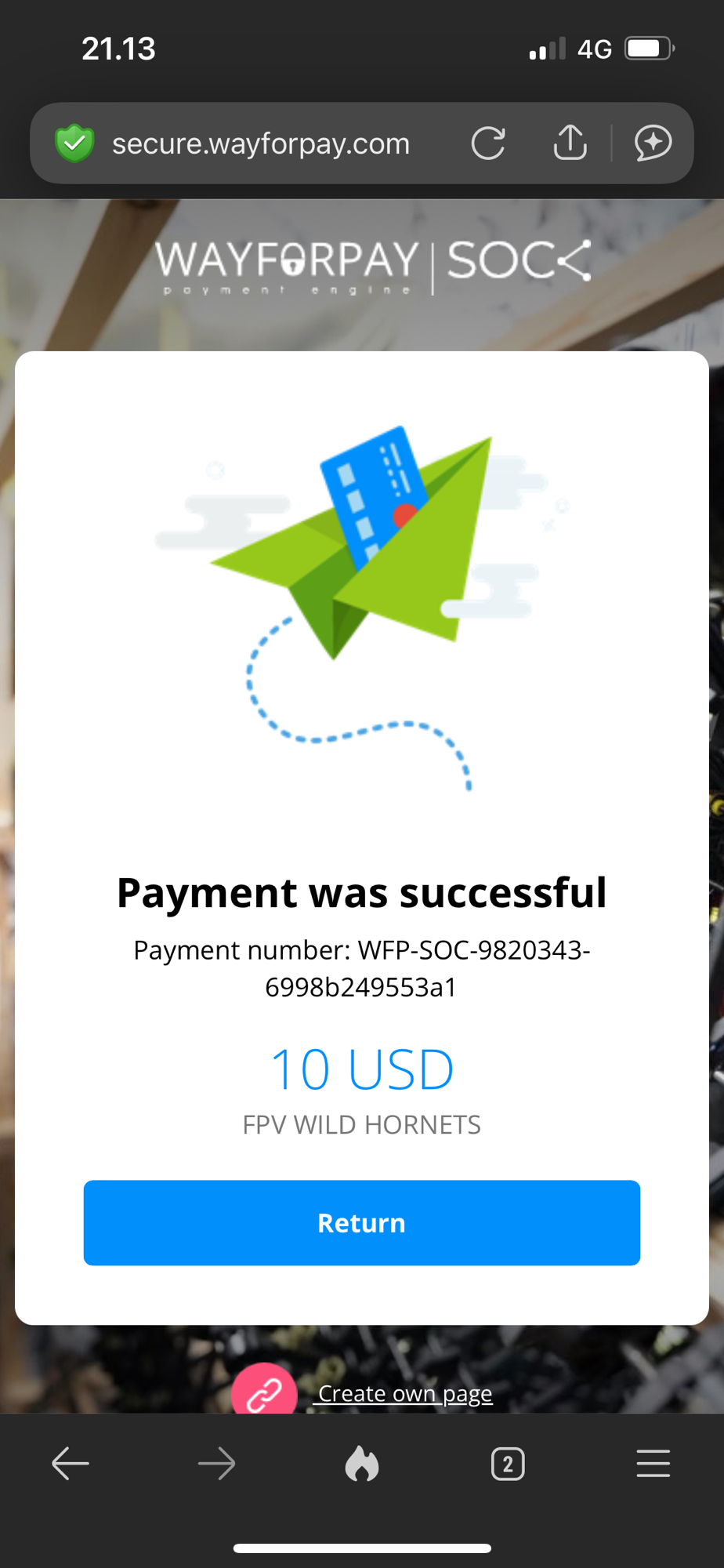724x1568 pixels.
Task: Go forward with the right arrow
Action: 216,1464
